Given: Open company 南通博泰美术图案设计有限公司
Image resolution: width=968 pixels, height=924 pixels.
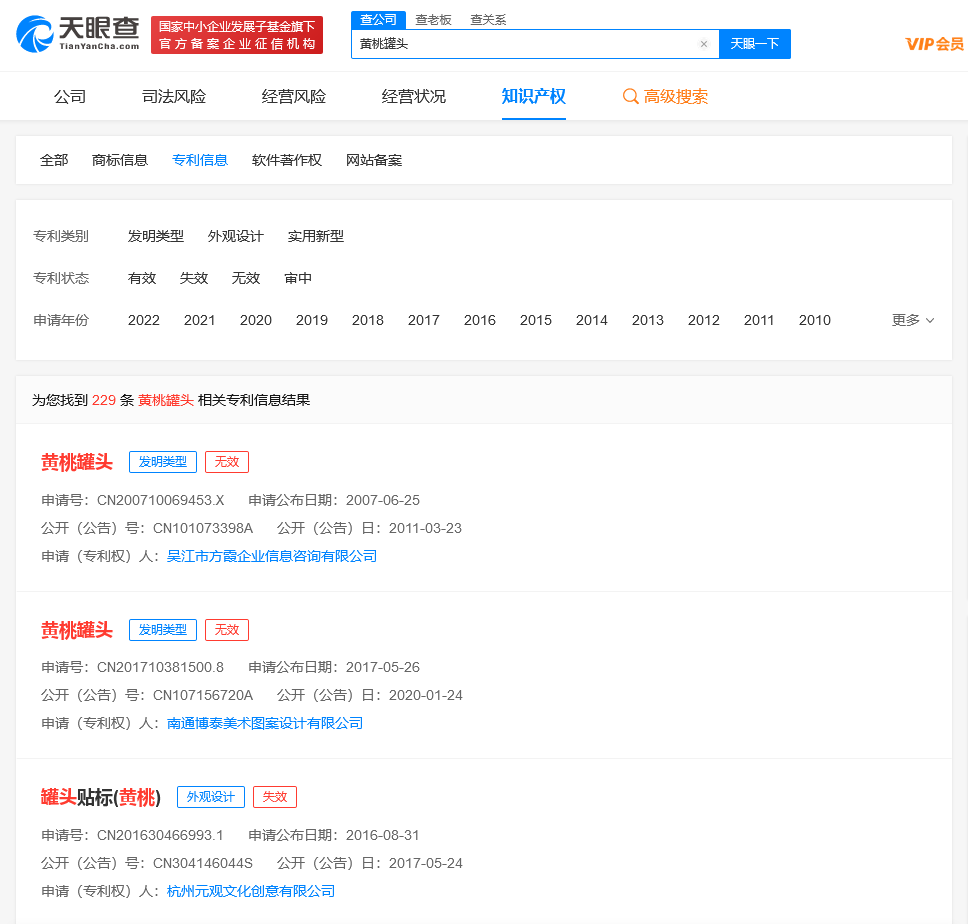Looking at the screenshot, I should click(x=265, y=723).
